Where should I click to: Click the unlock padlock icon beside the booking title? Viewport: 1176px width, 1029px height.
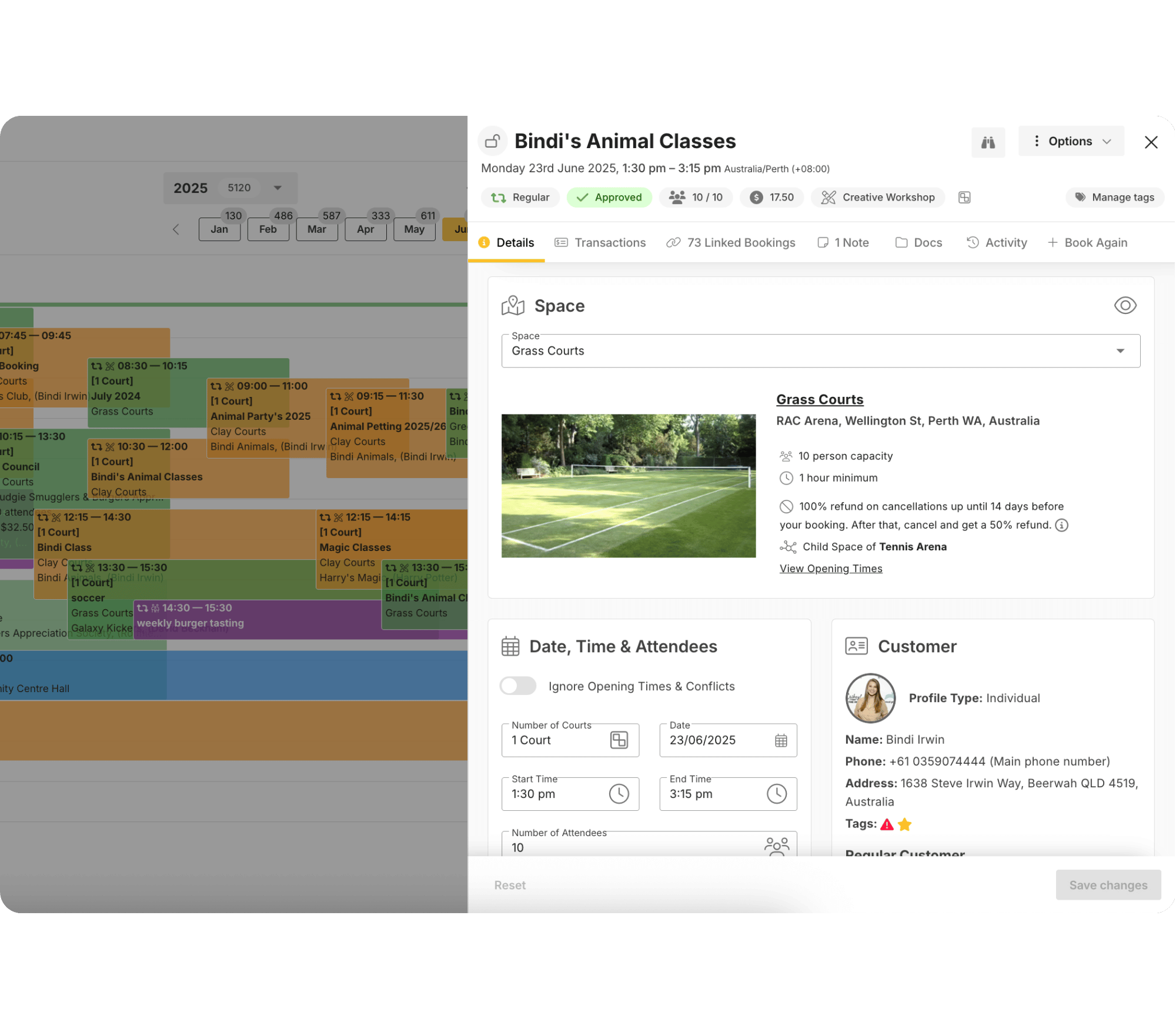tap(492, 142)
